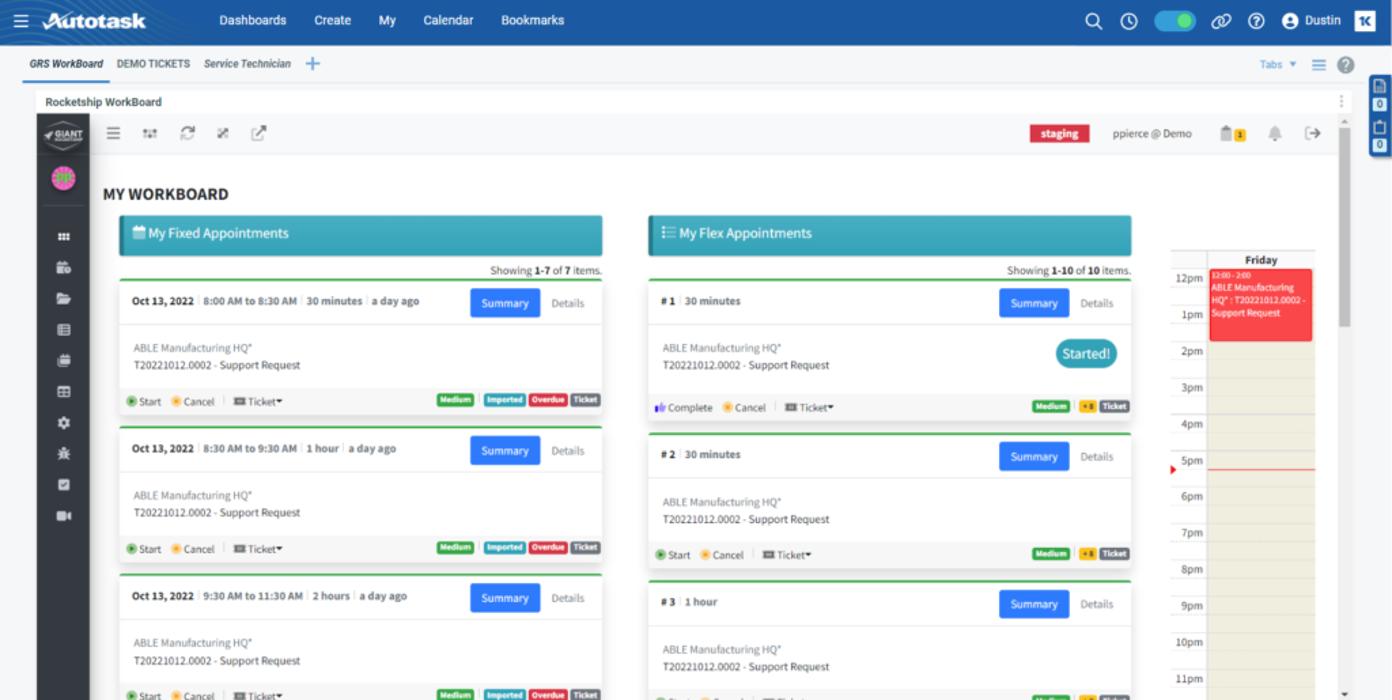This screenshot has width=1392, height=700.
Task: Click the video camera sidebar icon
Action: click(x=64, y=516)
